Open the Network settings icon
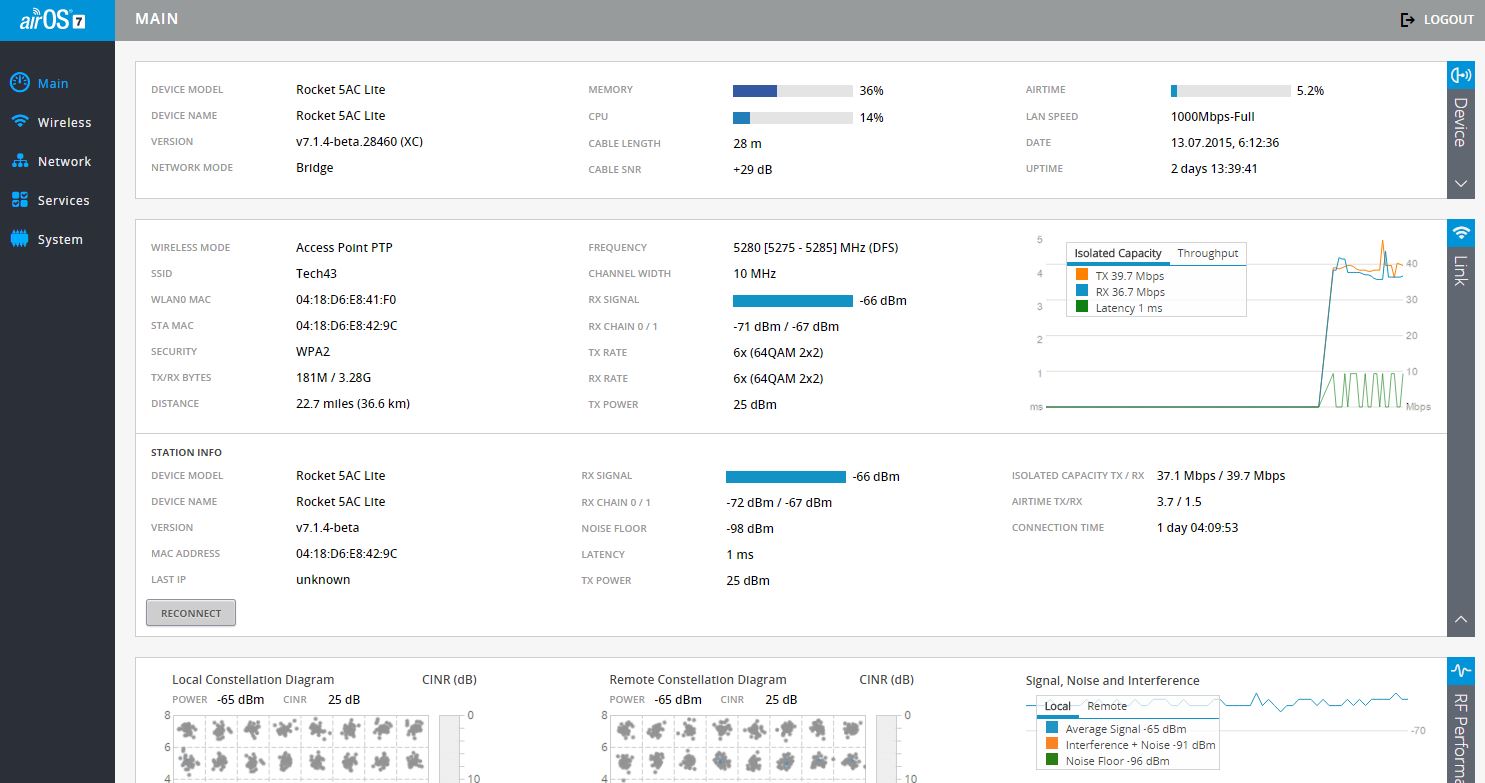This screenshot has width=1485, height=783. (18, 161)
